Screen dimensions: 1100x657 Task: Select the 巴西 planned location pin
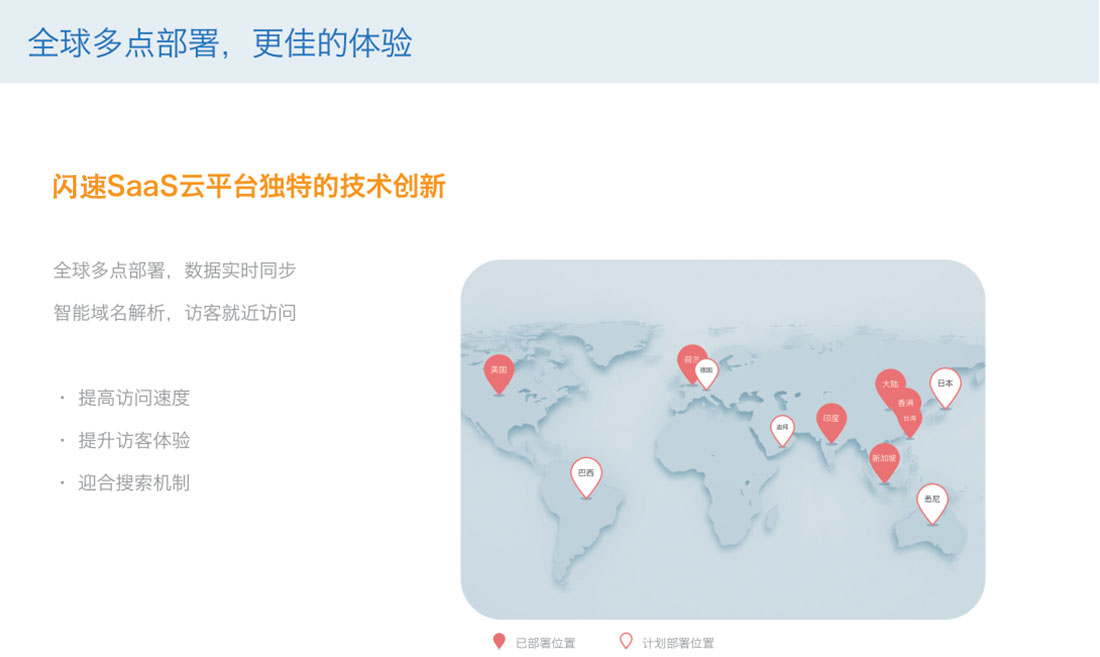click(x=586, y=474)
